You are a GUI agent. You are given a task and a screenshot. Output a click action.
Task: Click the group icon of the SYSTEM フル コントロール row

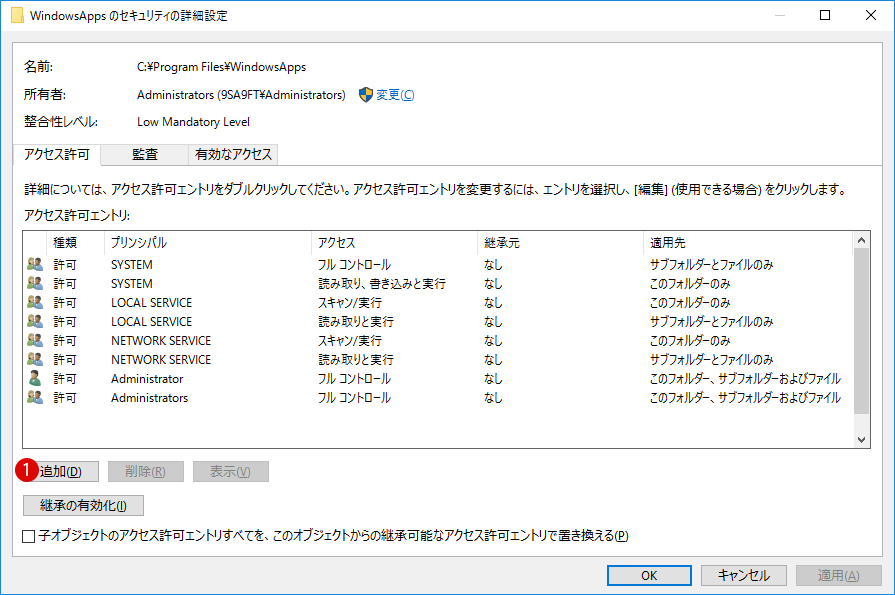(35, 264)
